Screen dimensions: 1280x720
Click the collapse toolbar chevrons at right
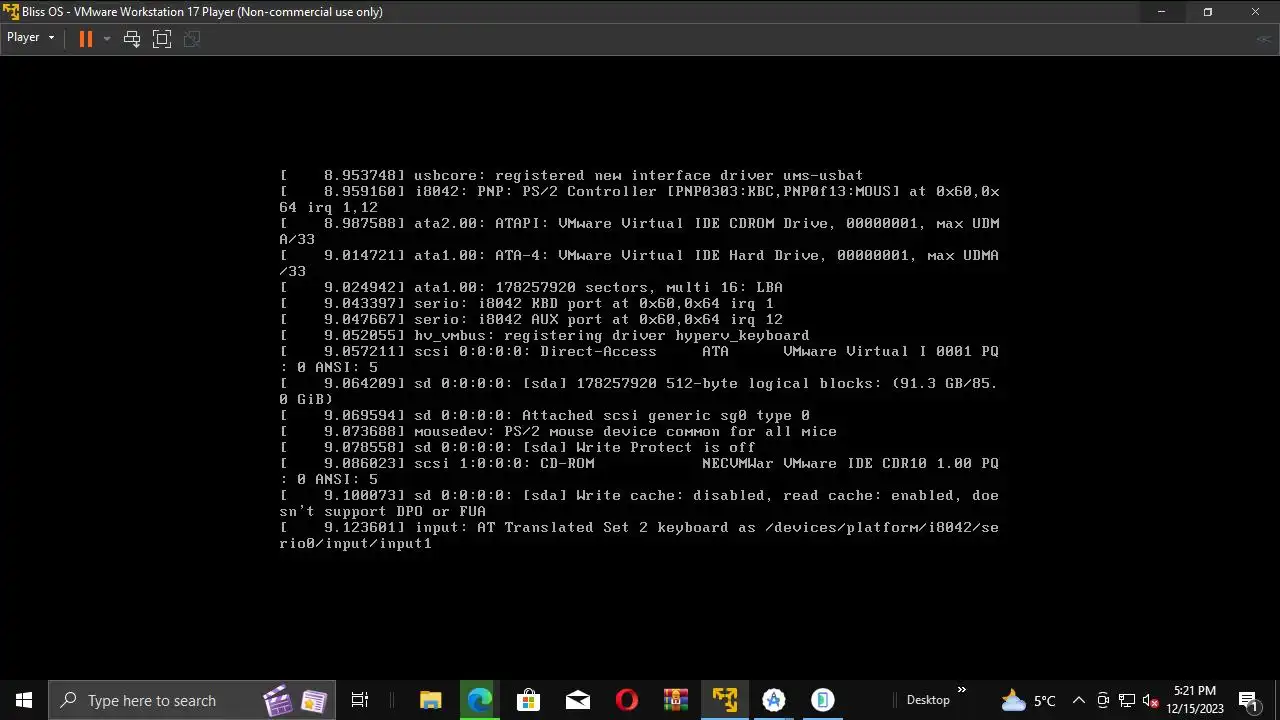[x=1264, y=39]
